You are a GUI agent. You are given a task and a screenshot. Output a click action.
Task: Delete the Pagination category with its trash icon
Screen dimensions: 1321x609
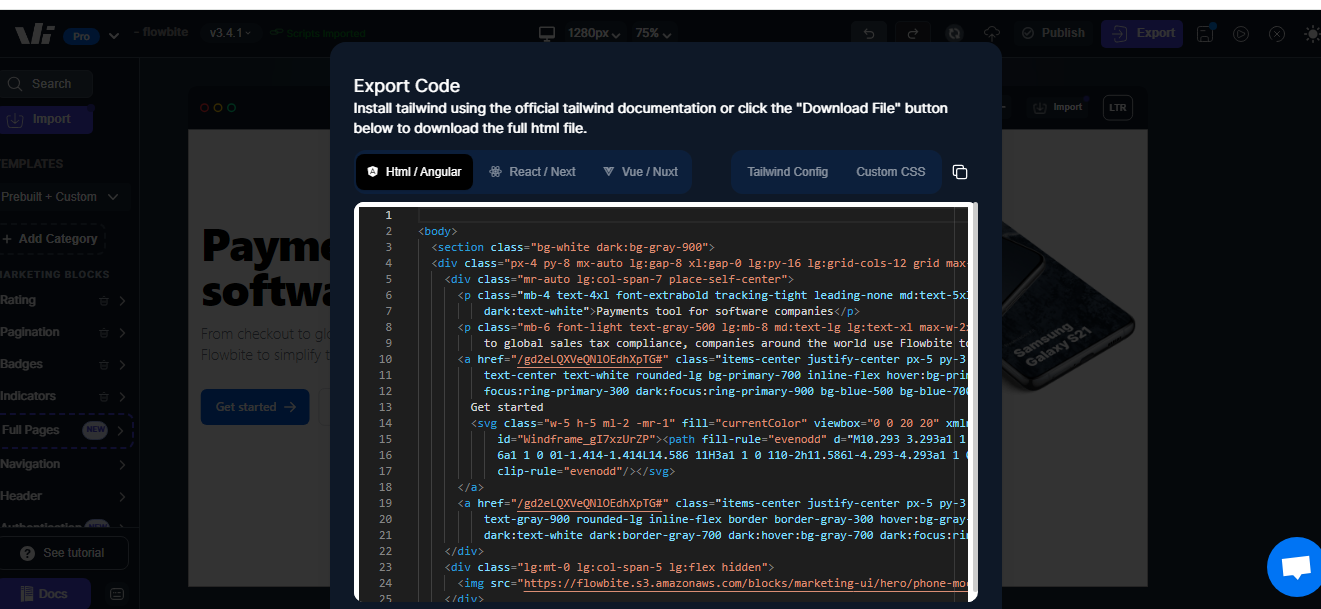point(104,333)
